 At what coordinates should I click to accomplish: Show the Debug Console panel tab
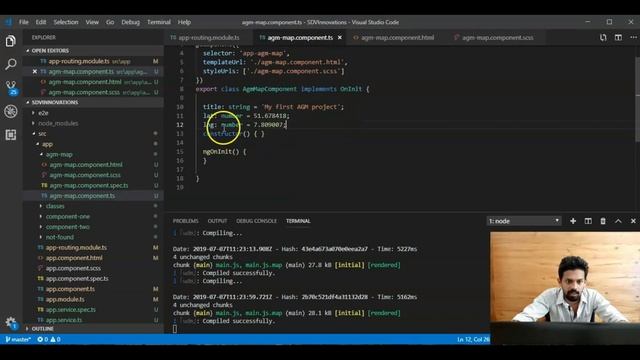tap(256, 221)
